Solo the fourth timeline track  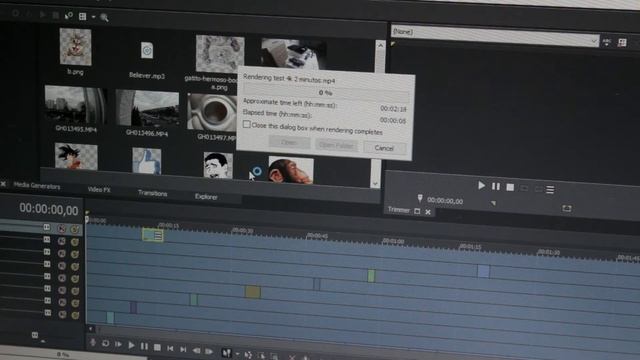coord(75,267)
